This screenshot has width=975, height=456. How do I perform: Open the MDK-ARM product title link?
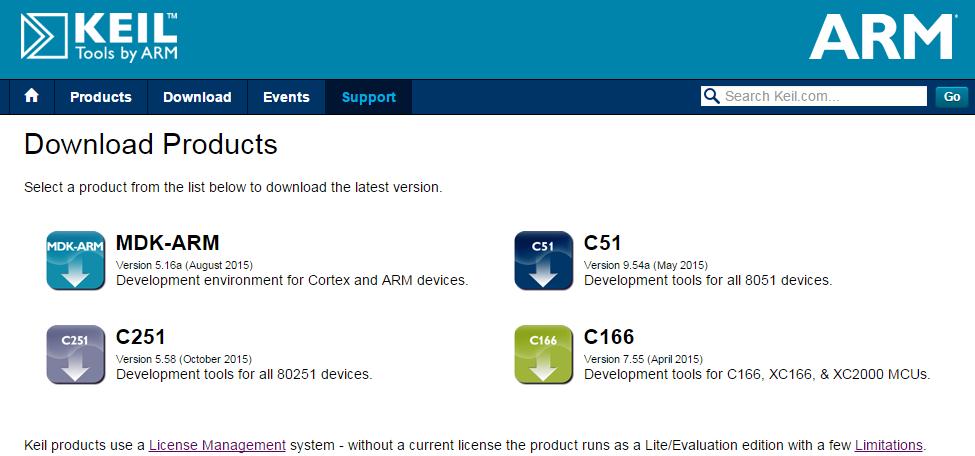click(x=167, y=243)
